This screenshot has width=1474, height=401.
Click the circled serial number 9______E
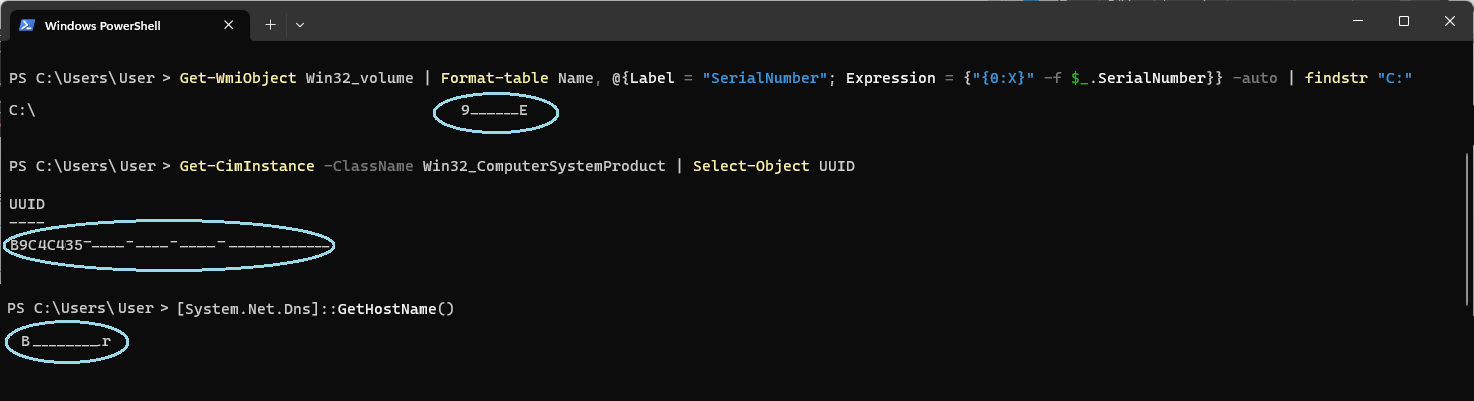(494, 111)
